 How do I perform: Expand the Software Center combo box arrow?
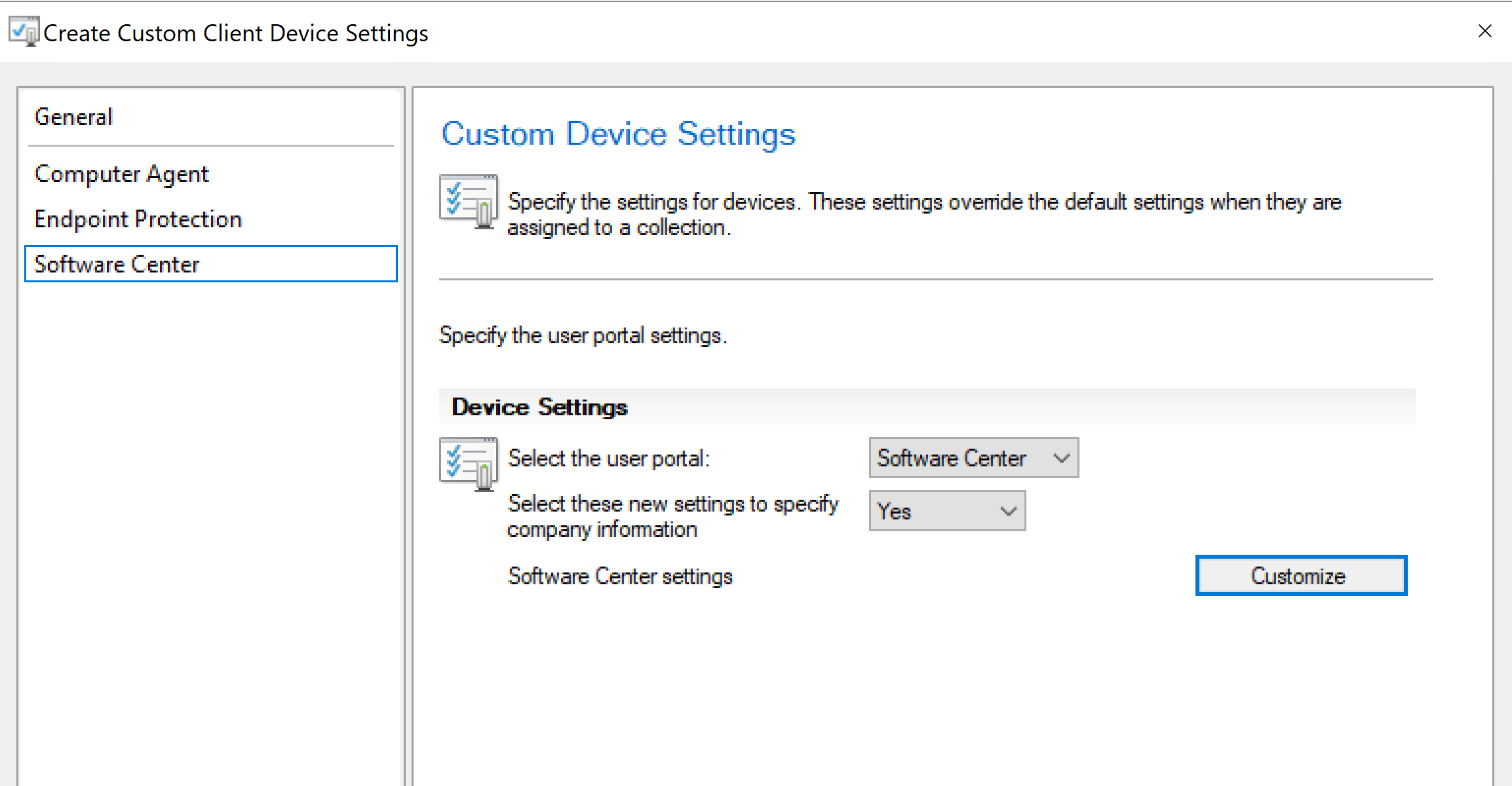pos(1061,458)
